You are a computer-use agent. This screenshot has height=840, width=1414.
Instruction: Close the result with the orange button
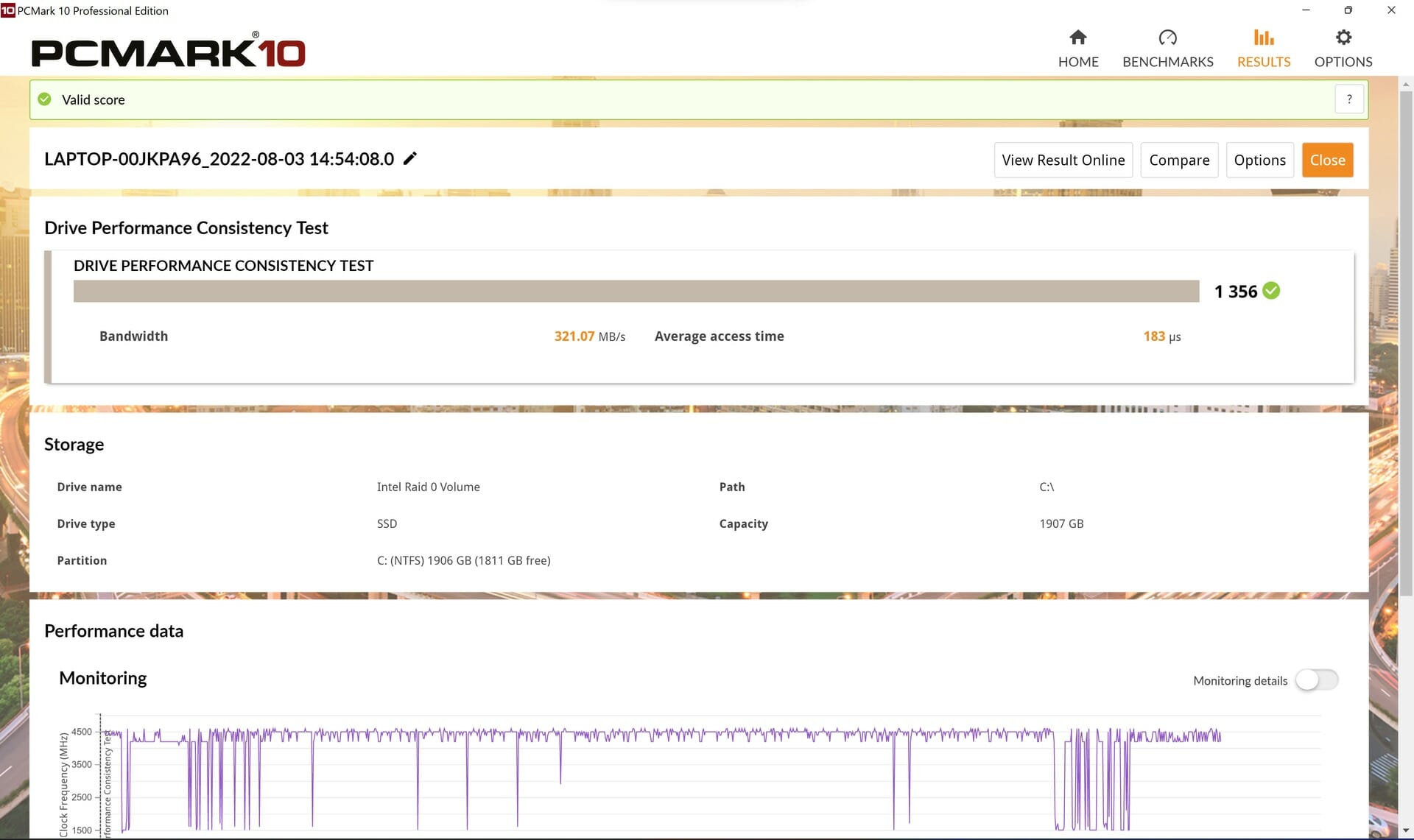pyautogui.click(x=1327, y=160)
